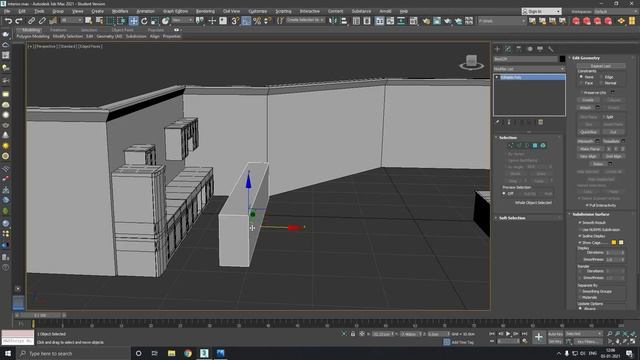
Task: Click the Windows Start button
Action: 7,353
